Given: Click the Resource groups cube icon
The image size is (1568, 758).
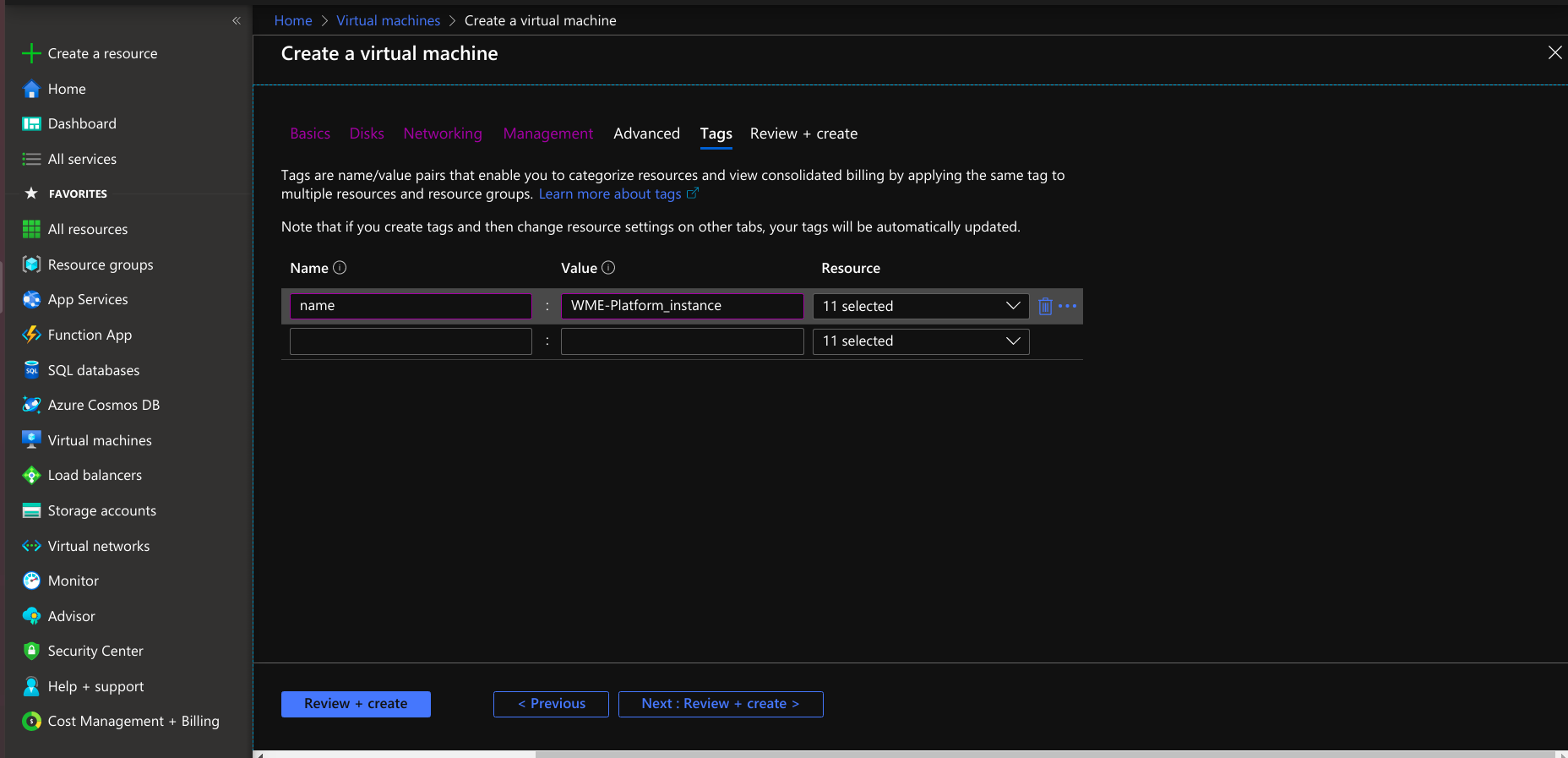Looking at the screenshot, I should [31, 264].
